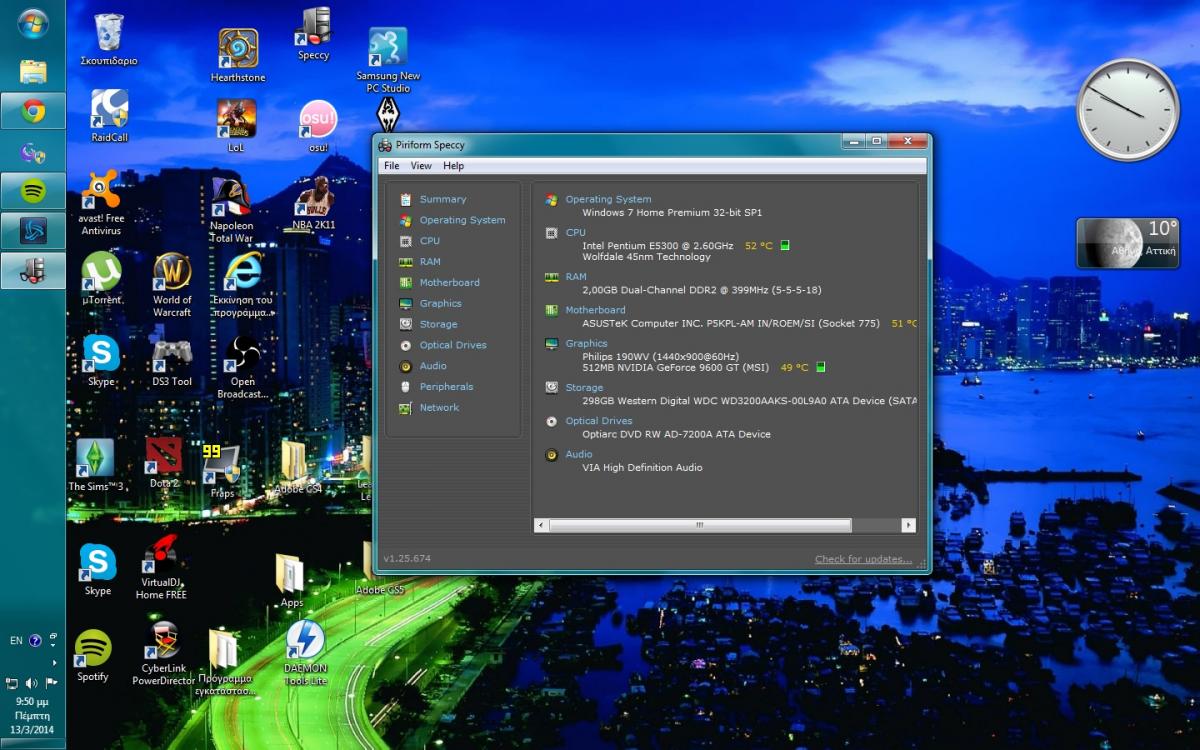This screenshot has height=750, width=1200.
Task: Click the version number v1.25.674
Action: [407, 559]
